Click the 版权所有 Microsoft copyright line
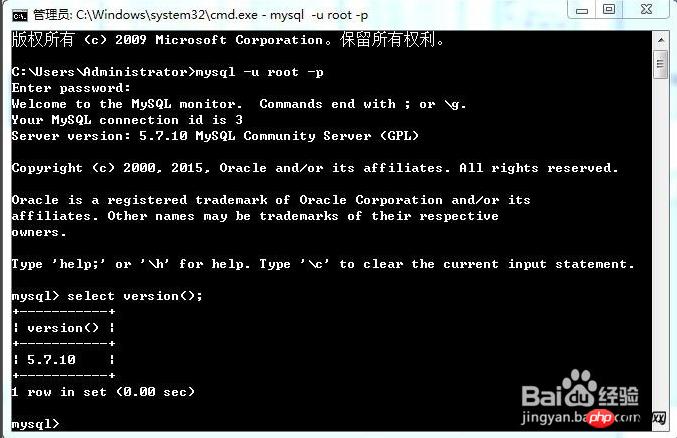677x438 pixels. coord(228,40)
